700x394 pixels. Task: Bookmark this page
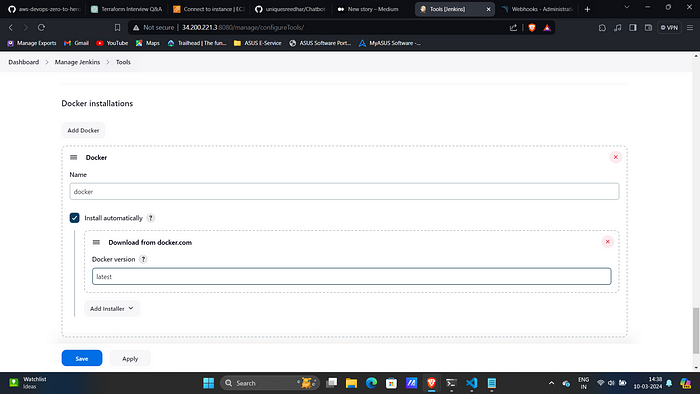(117, 27)
